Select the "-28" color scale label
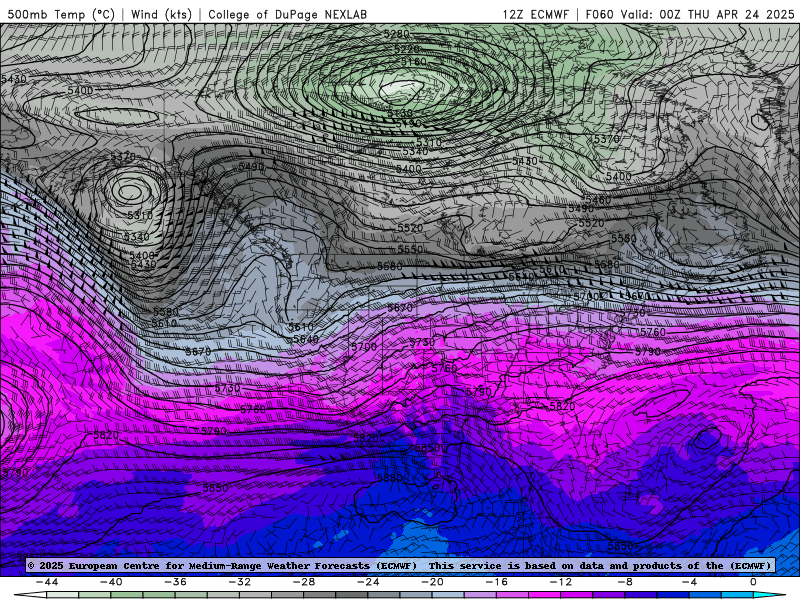Viewport: 800px width, 600px height. tap(304, 582)
